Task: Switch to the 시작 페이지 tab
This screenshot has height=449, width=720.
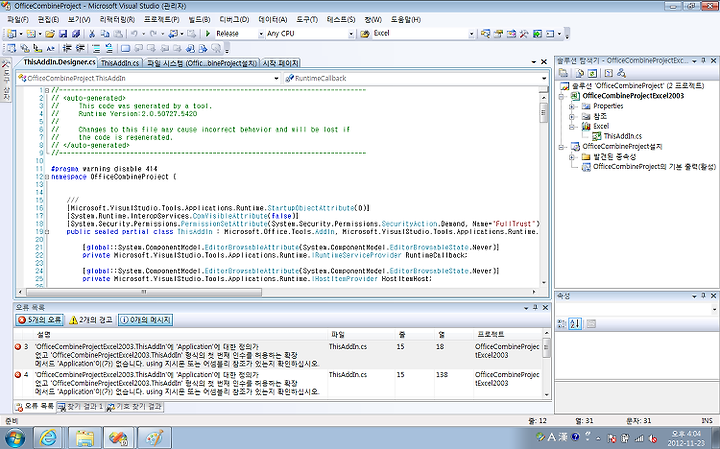Action: click(x=280, y=63)
